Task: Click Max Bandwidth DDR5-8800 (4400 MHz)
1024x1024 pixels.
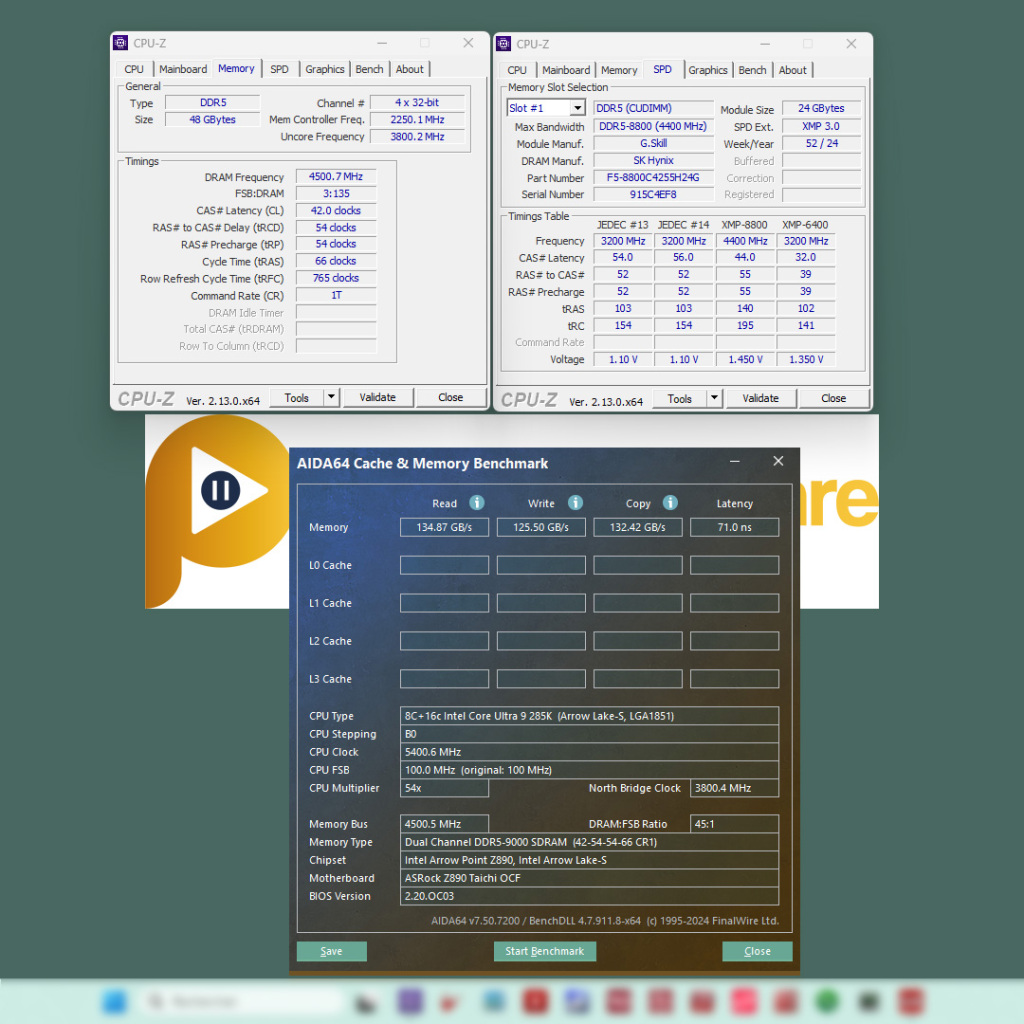Action: 653,126
